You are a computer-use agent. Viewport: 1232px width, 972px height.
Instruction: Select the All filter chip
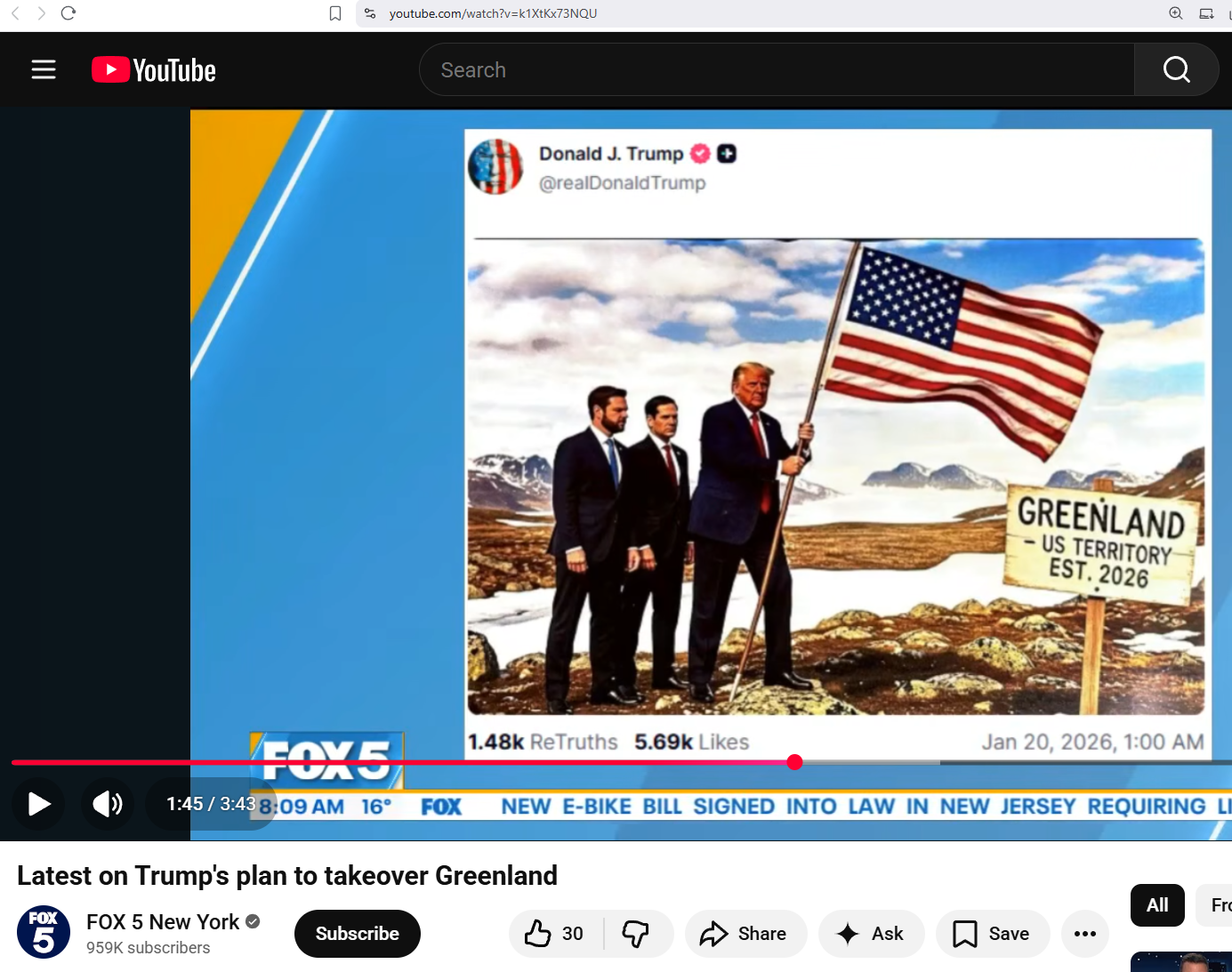point(1157,905)
